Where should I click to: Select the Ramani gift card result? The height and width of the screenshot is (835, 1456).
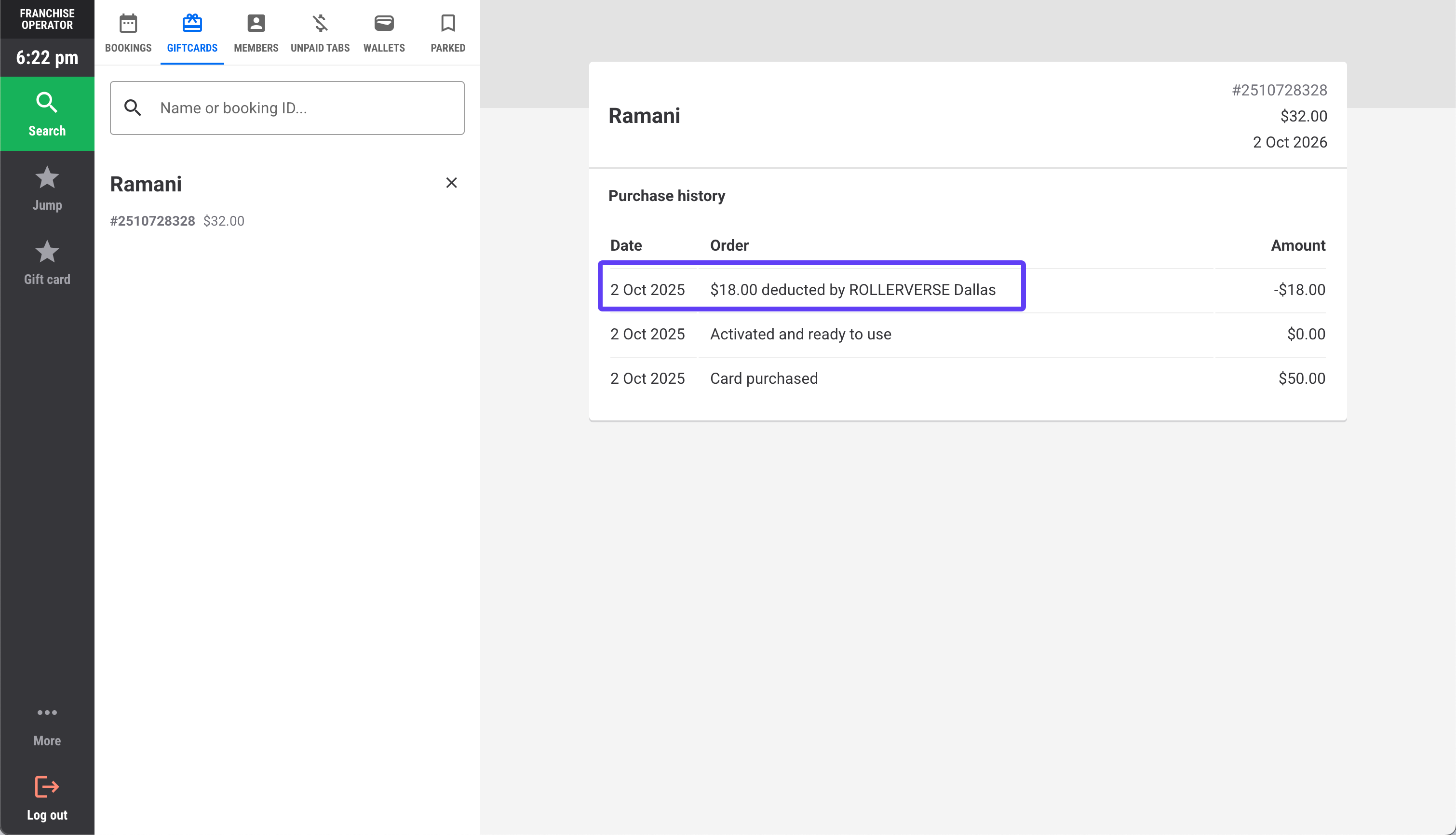[x=146, y=184]
